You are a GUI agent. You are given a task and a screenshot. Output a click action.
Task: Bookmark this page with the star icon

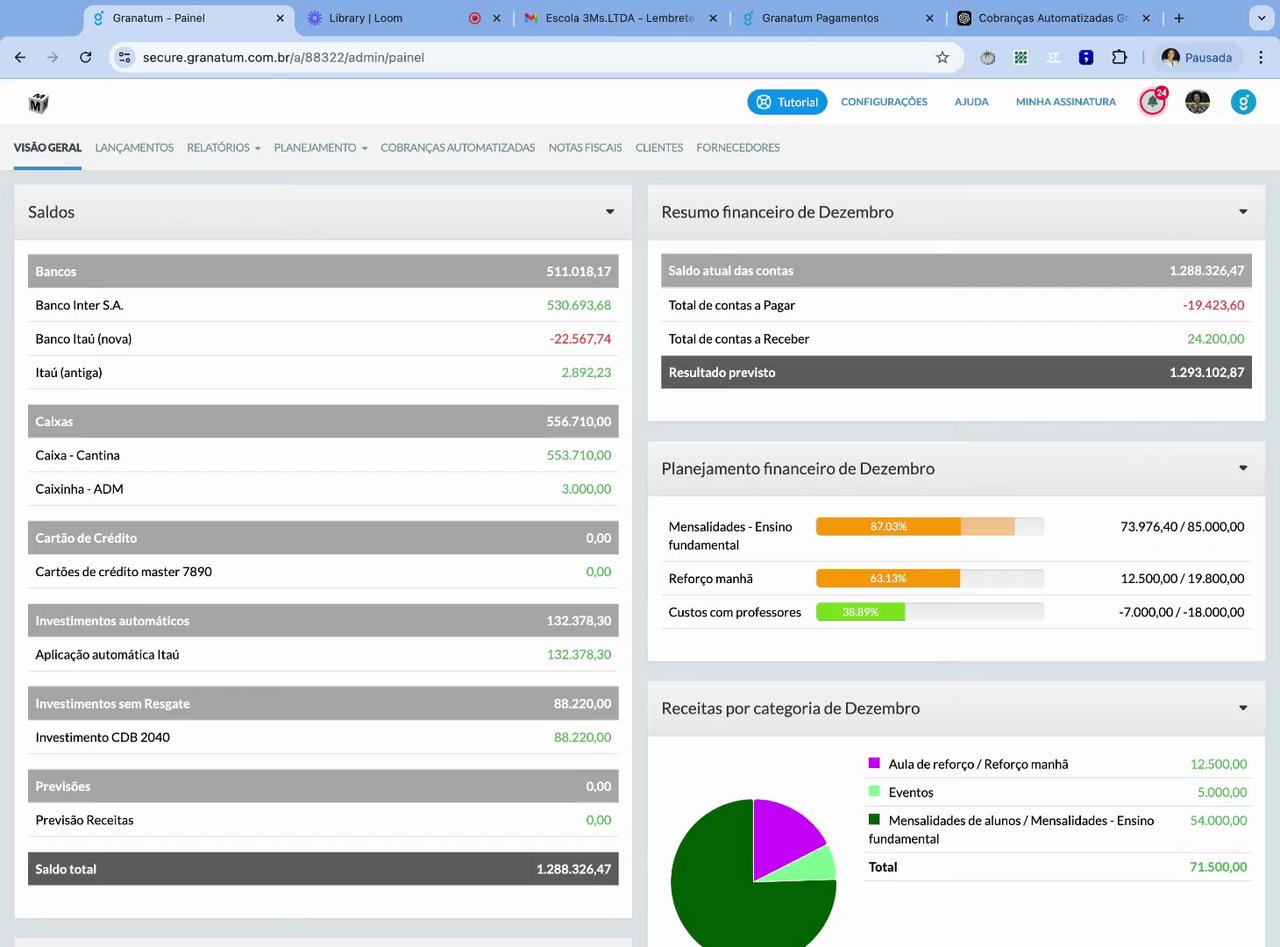tap(942, 58)
